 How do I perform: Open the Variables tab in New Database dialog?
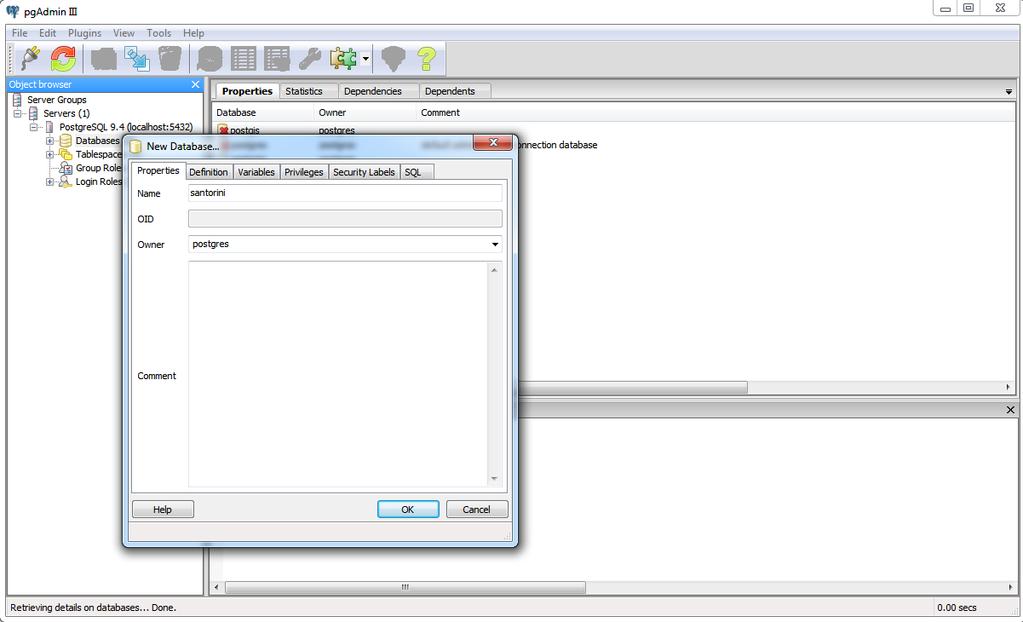coord(256,172)
